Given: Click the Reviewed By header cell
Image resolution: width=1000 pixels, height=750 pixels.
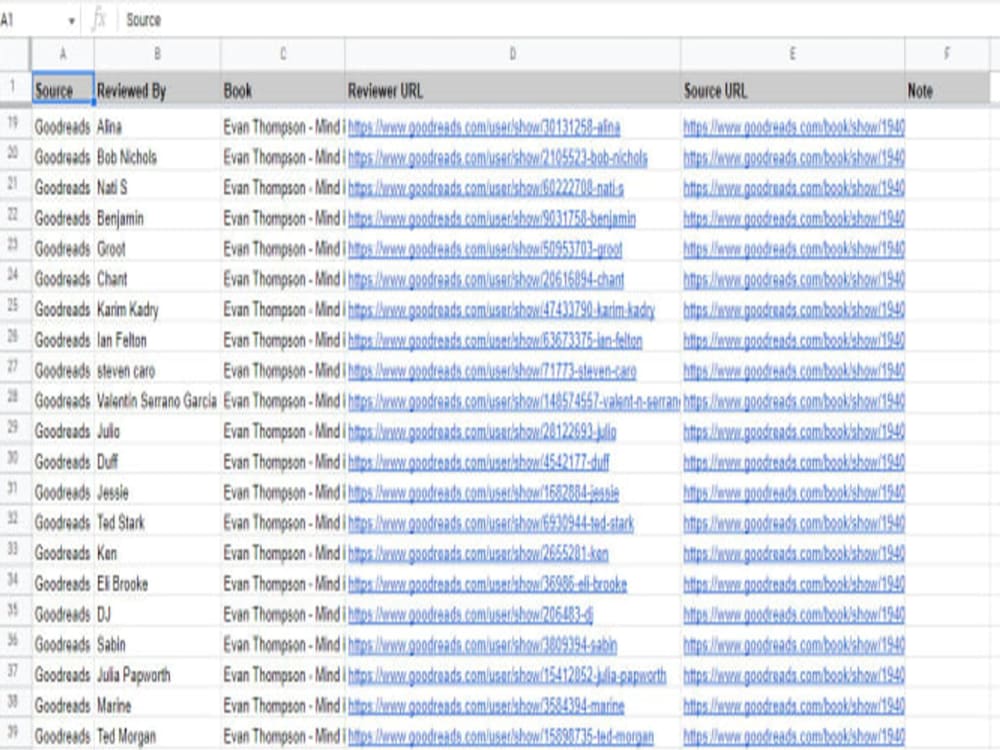Looking at the screenshot, I should point(157,88).
